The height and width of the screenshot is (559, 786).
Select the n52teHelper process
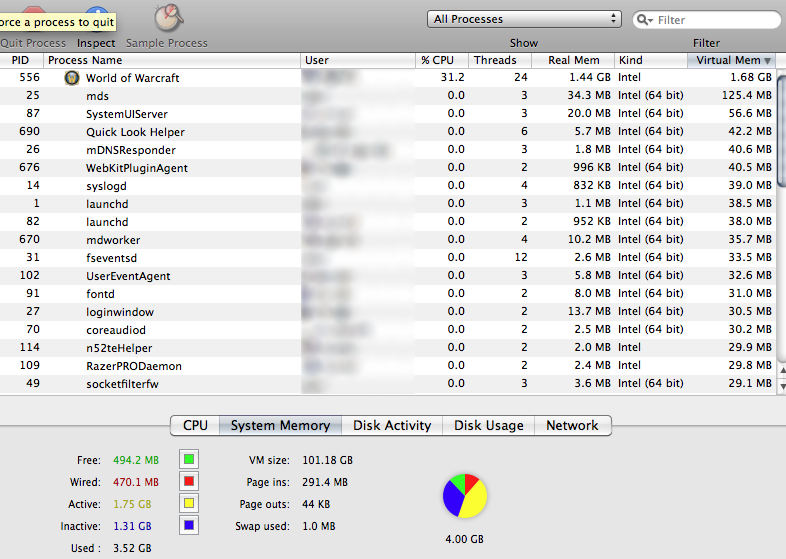pyautogui.click(x=388, y=348)
